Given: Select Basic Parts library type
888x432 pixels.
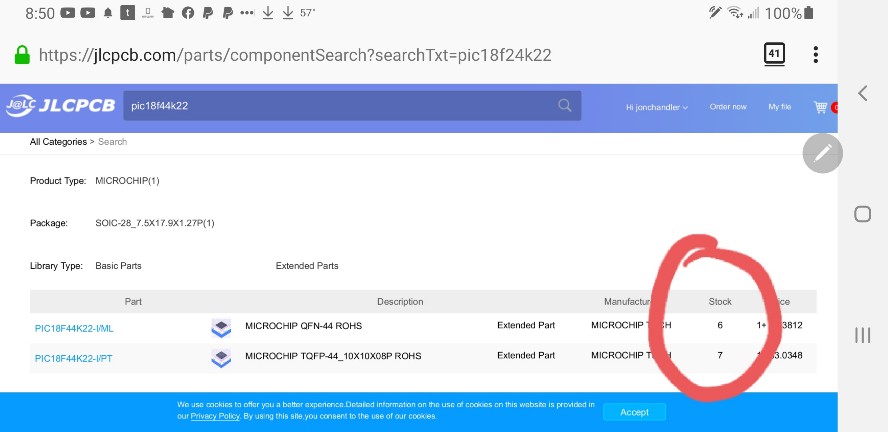Looking at the screenshot, I should pyautogui.click(x=118, y=266).
